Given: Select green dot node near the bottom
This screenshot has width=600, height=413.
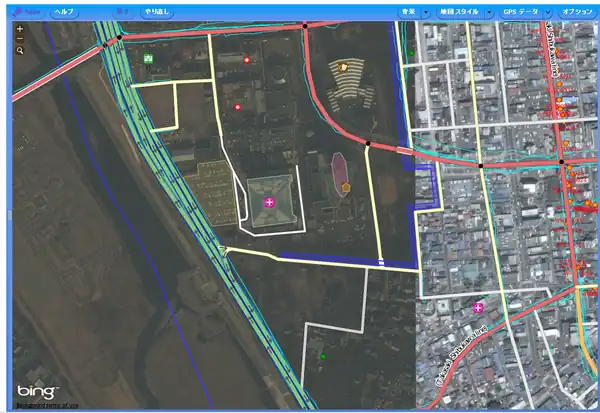Looking at the screenshot, I should click(322, 355).
